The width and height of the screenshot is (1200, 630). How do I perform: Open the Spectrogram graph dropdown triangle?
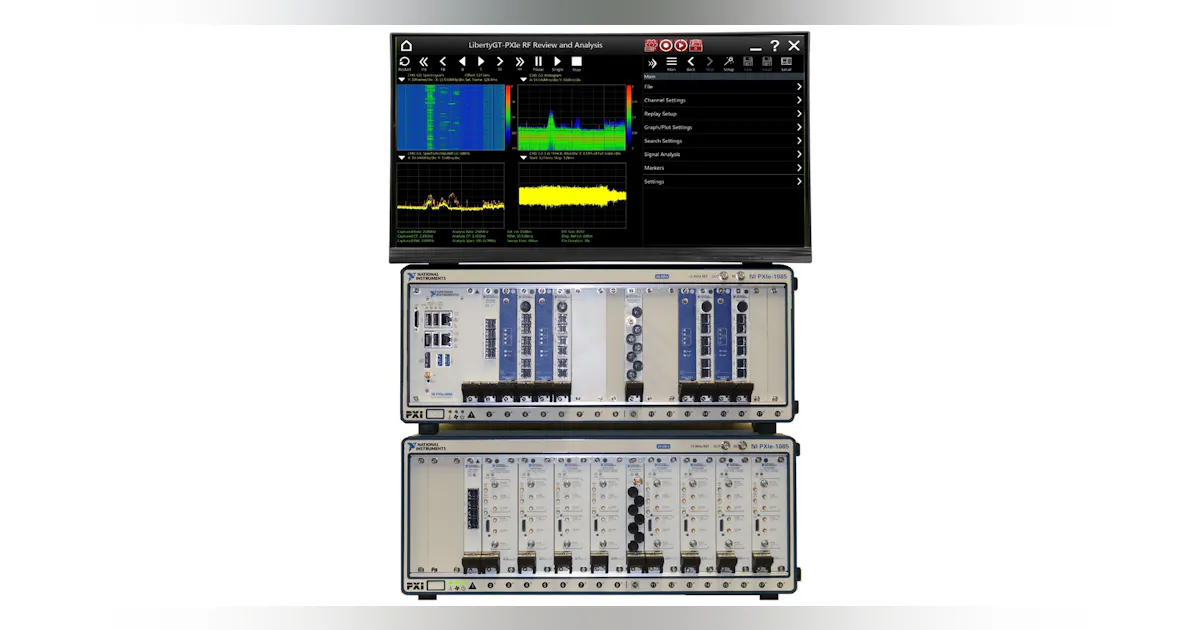(402, 79)
